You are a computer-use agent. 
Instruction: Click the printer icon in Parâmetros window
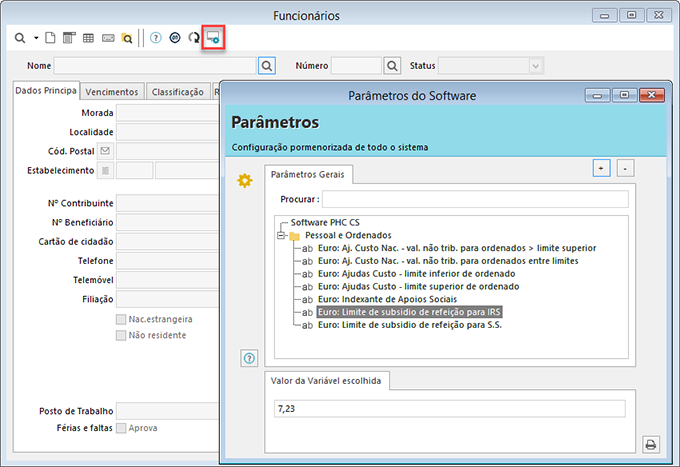(x=651, y=444)
